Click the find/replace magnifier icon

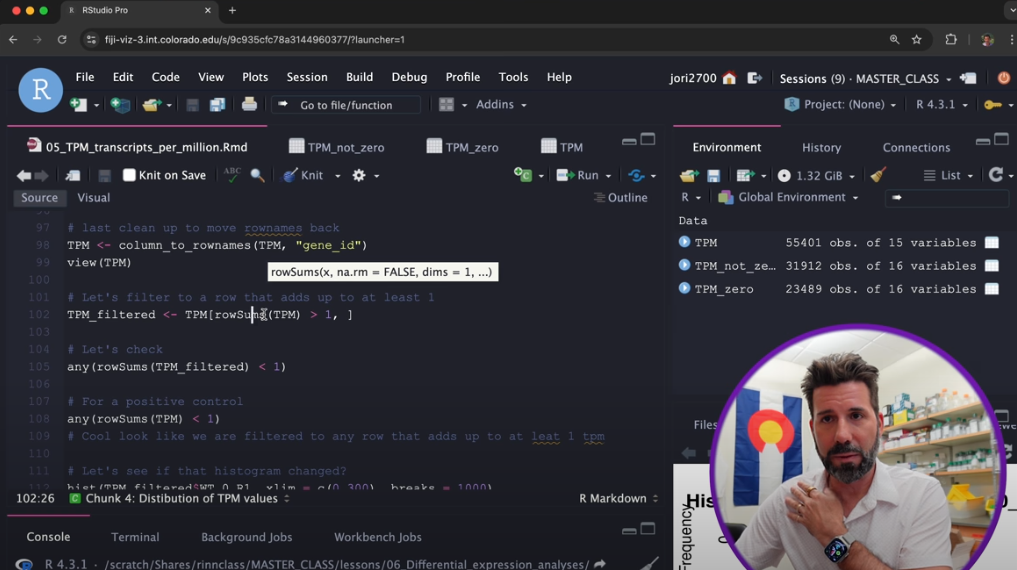257,175
